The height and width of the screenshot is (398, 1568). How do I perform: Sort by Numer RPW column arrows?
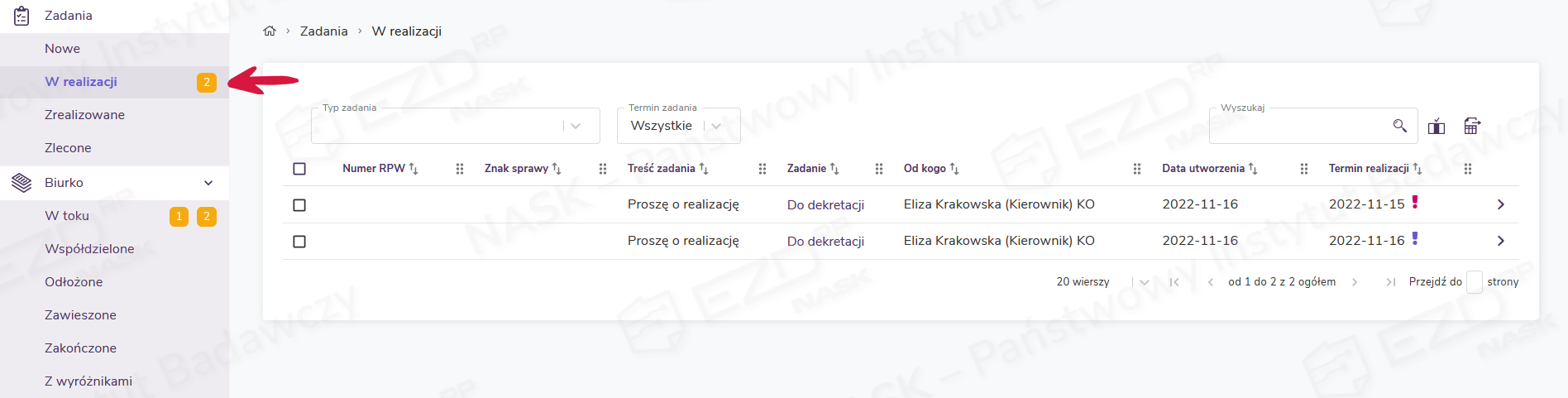[414, 169]
